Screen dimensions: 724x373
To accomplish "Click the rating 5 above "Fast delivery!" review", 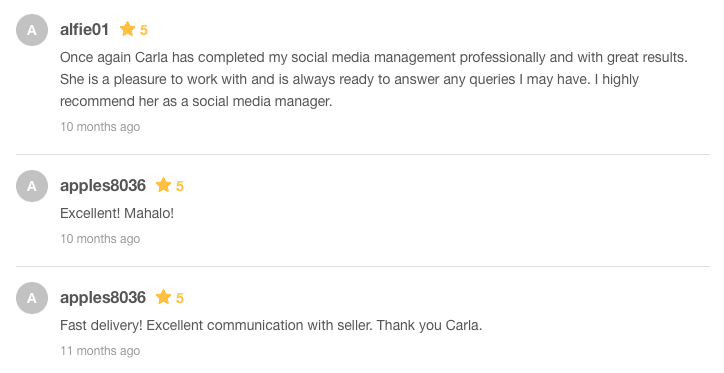I will click(180, 298).
